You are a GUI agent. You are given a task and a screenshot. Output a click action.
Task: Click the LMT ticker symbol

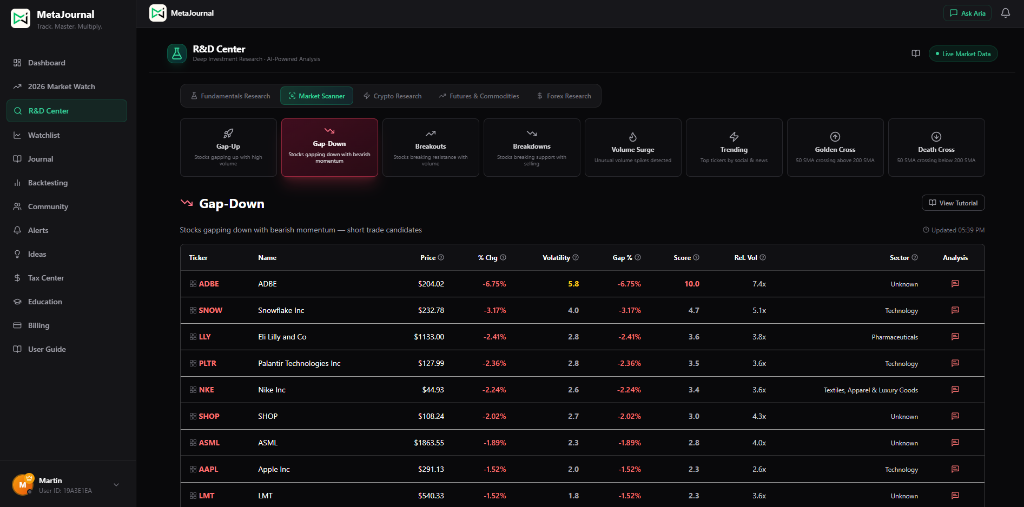pyautogui.click(x=205, y=496)
